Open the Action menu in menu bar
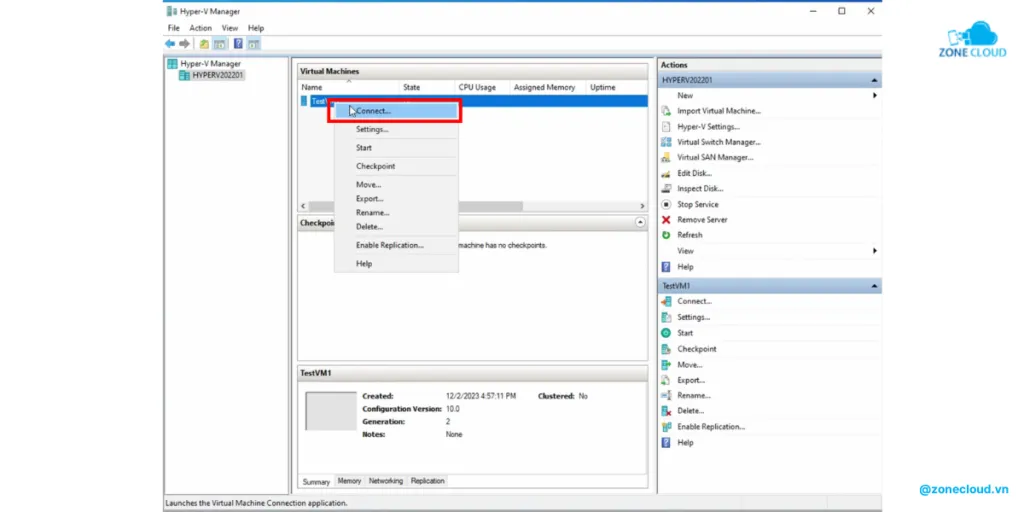Image resolution: width=1024 pixels, height=512 pixels. [200, 28]
